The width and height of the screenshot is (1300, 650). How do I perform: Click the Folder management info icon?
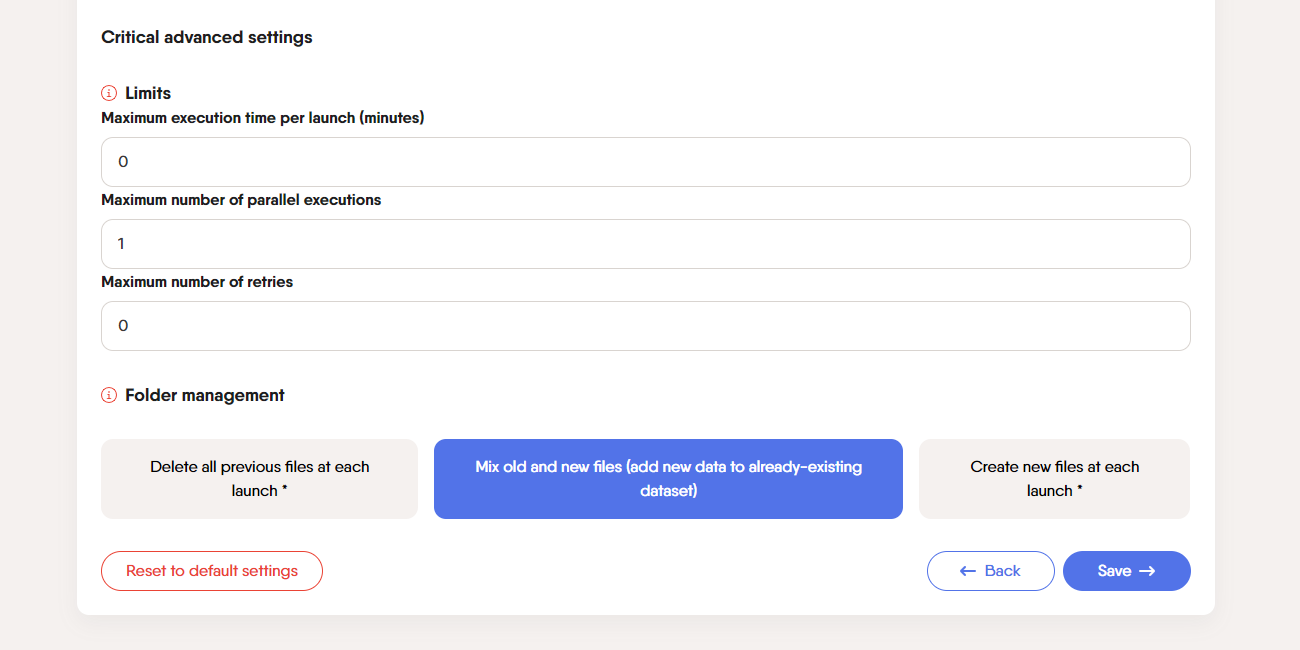pos(109,395)
